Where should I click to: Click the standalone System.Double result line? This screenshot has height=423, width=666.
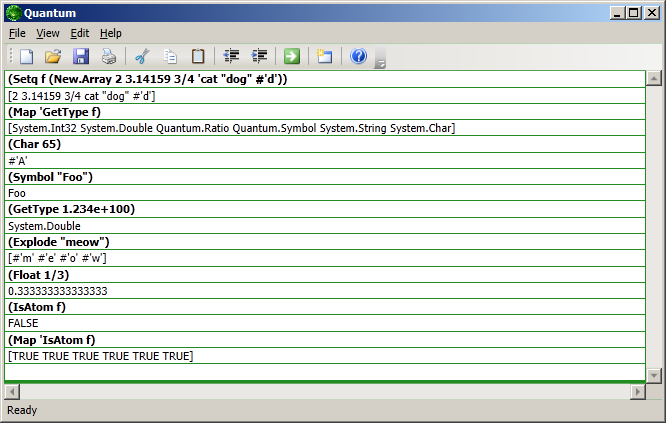click(x=325, y=226)
